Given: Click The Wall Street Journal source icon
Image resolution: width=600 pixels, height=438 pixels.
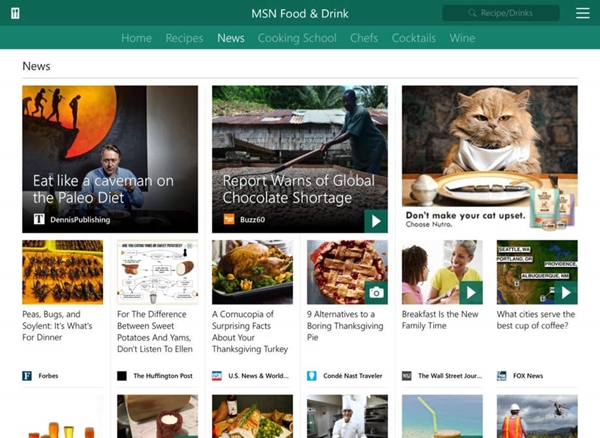Looking at the screenshot, I should (406, 376).
